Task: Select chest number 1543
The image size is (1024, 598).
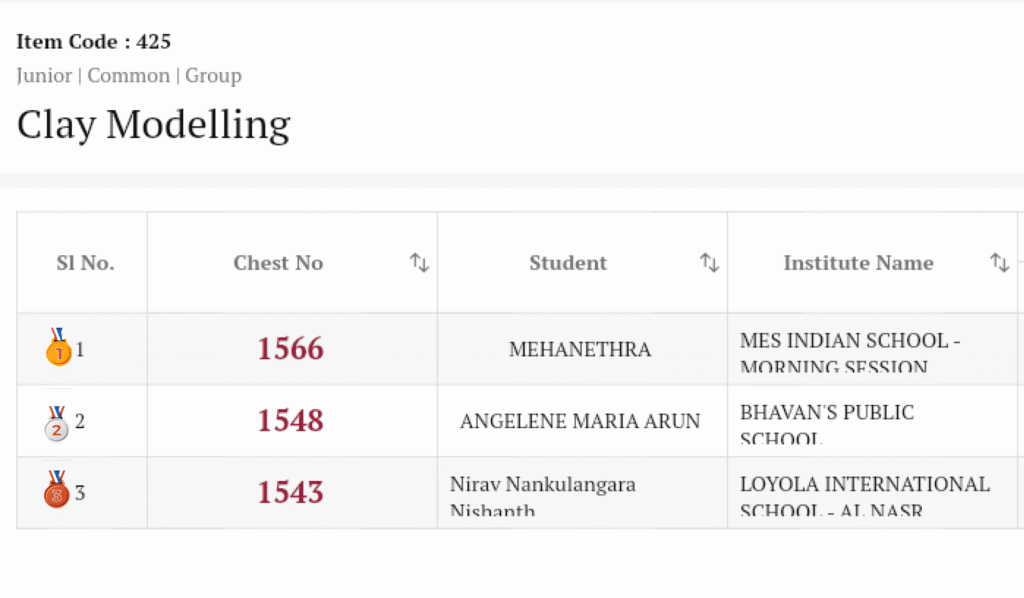Action: pyautogui.click(x=291, y=493)
